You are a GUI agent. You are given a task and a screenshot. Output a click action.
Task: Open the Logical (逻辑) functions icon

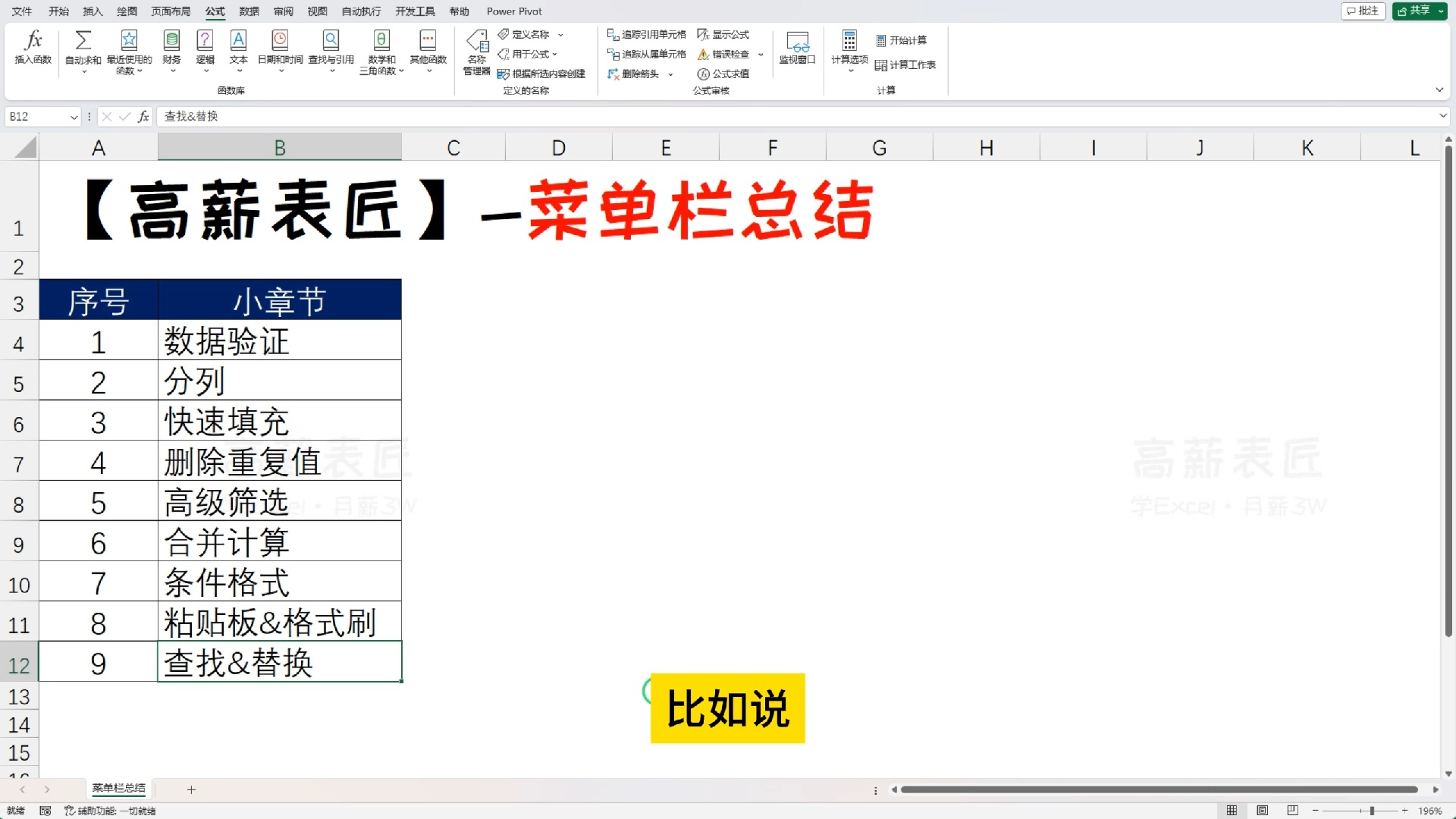(x=205, y=40)
